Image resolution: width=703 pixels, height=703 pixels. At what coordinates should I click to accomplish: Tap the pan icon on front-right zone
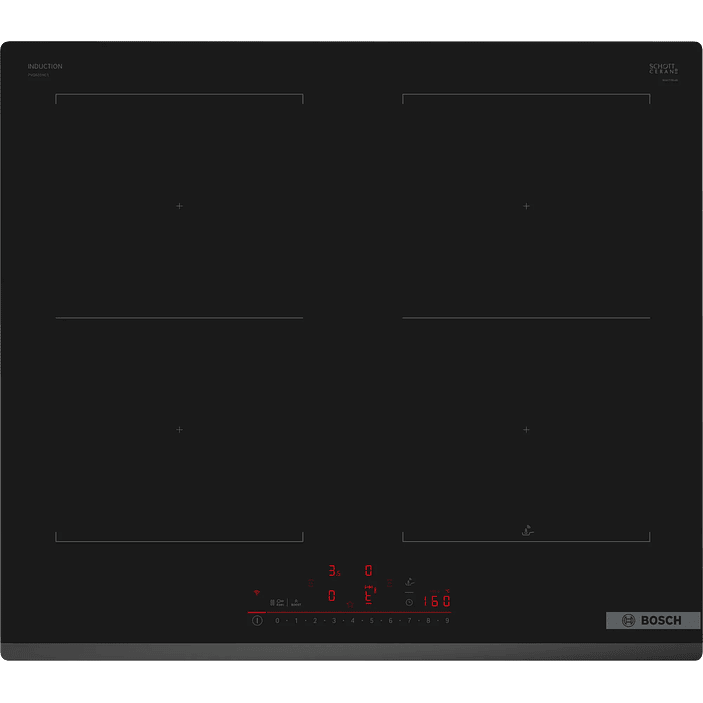coord(527,530)
